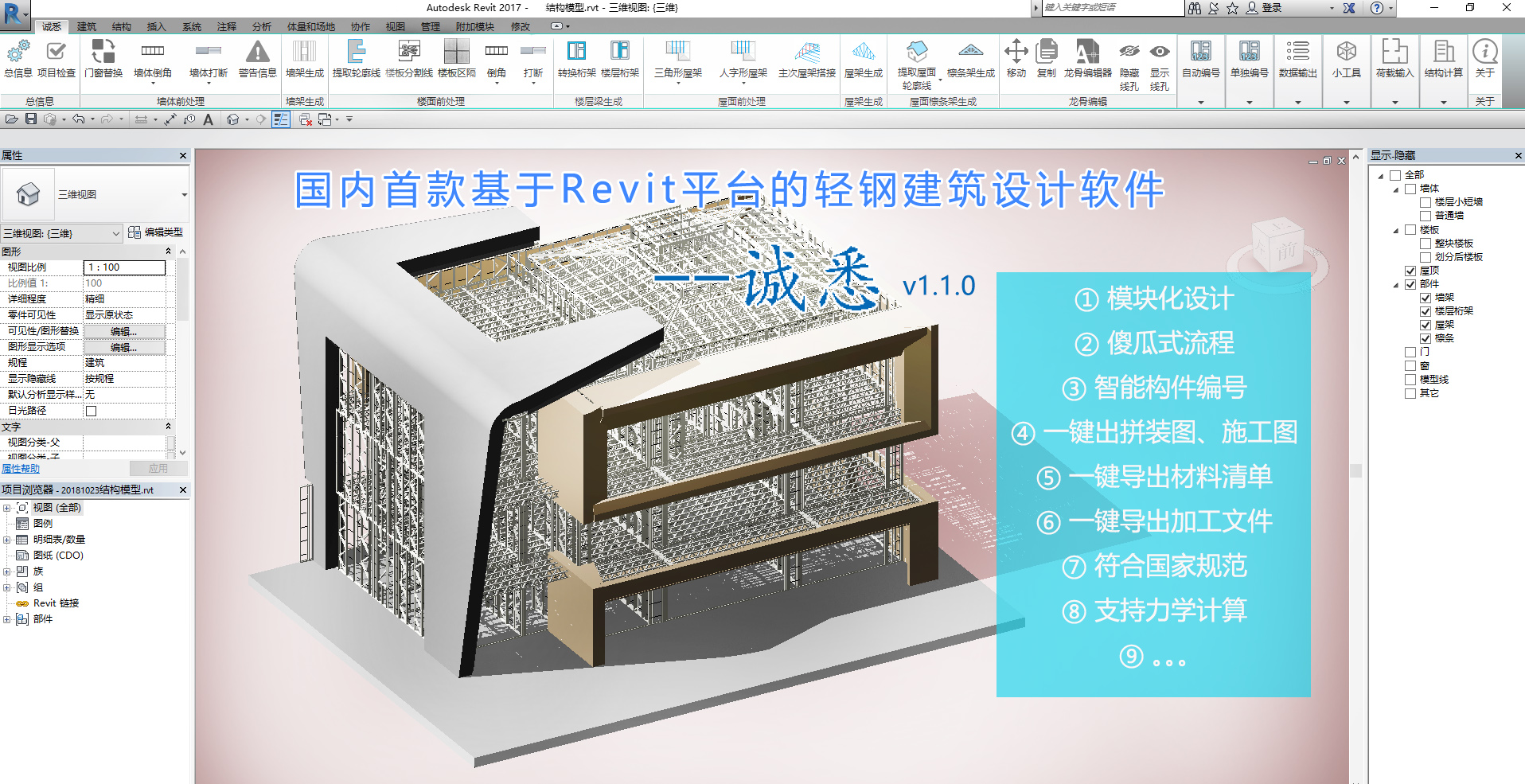Click the 视图比例 1:100 scale field
Viewport: 1525px width, 784px height.
coord(124,267)
